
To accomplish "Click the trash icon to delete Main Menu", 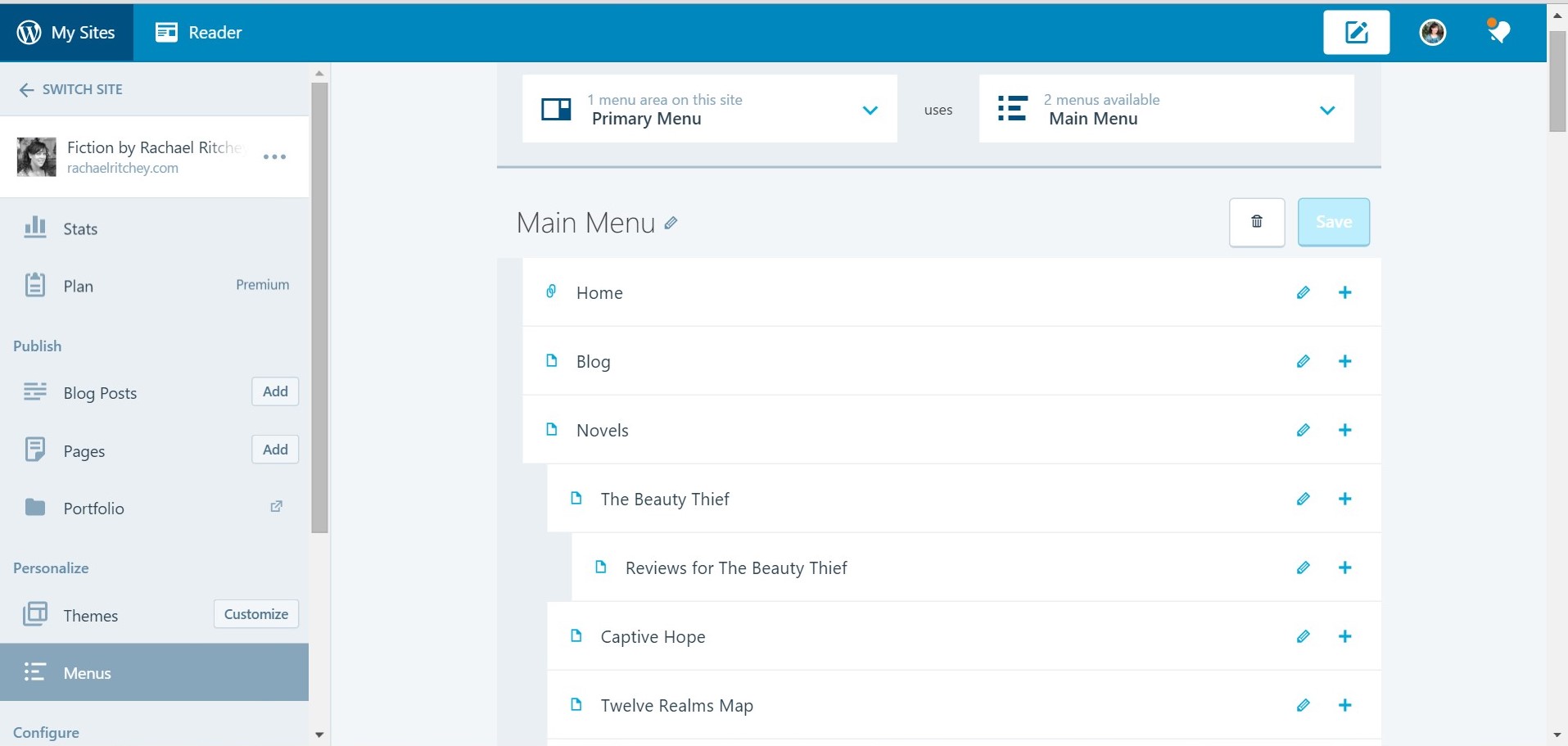I will (1256, 222).
